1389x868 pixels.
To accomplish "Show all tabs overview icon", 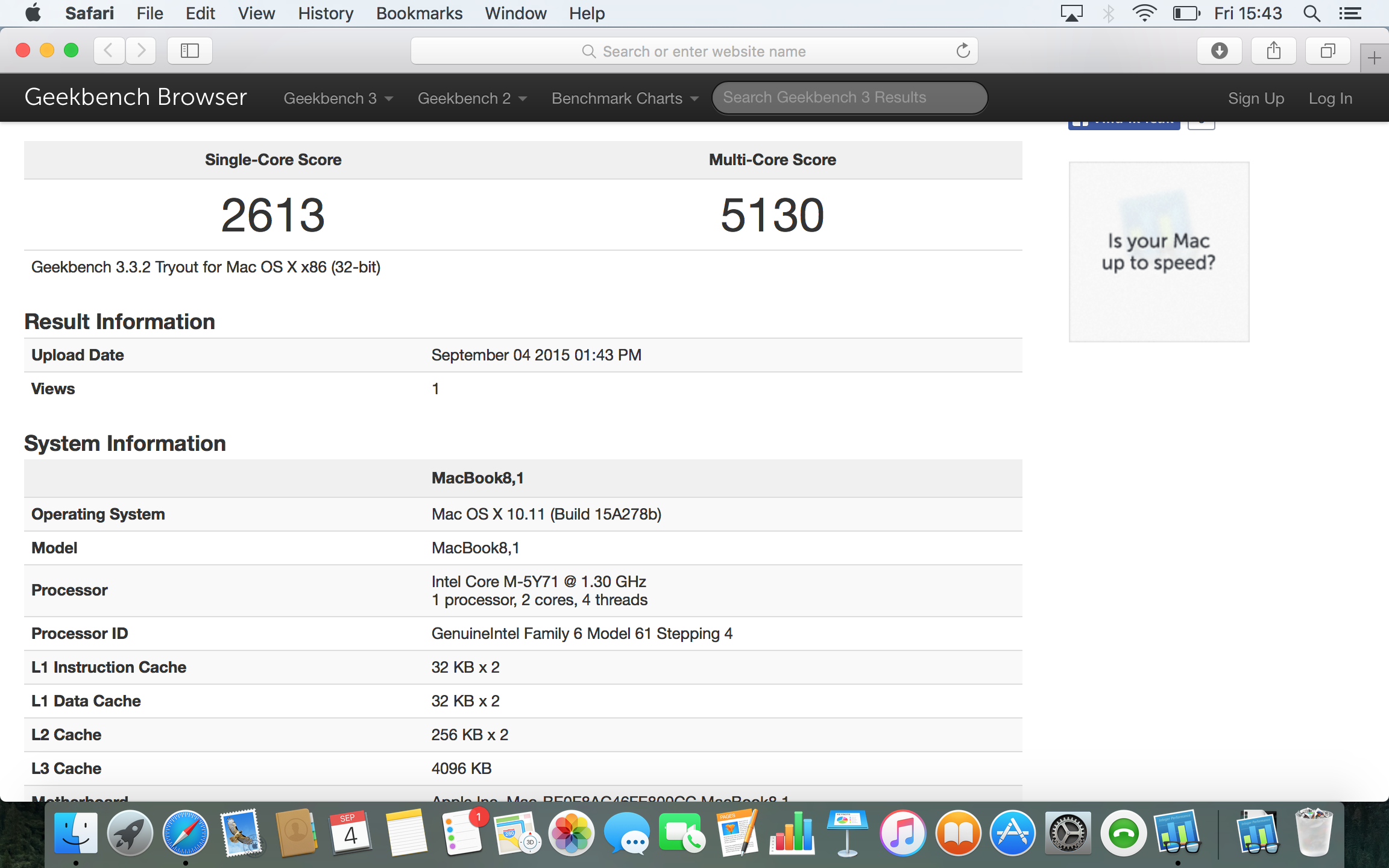I will (1328, 51).
